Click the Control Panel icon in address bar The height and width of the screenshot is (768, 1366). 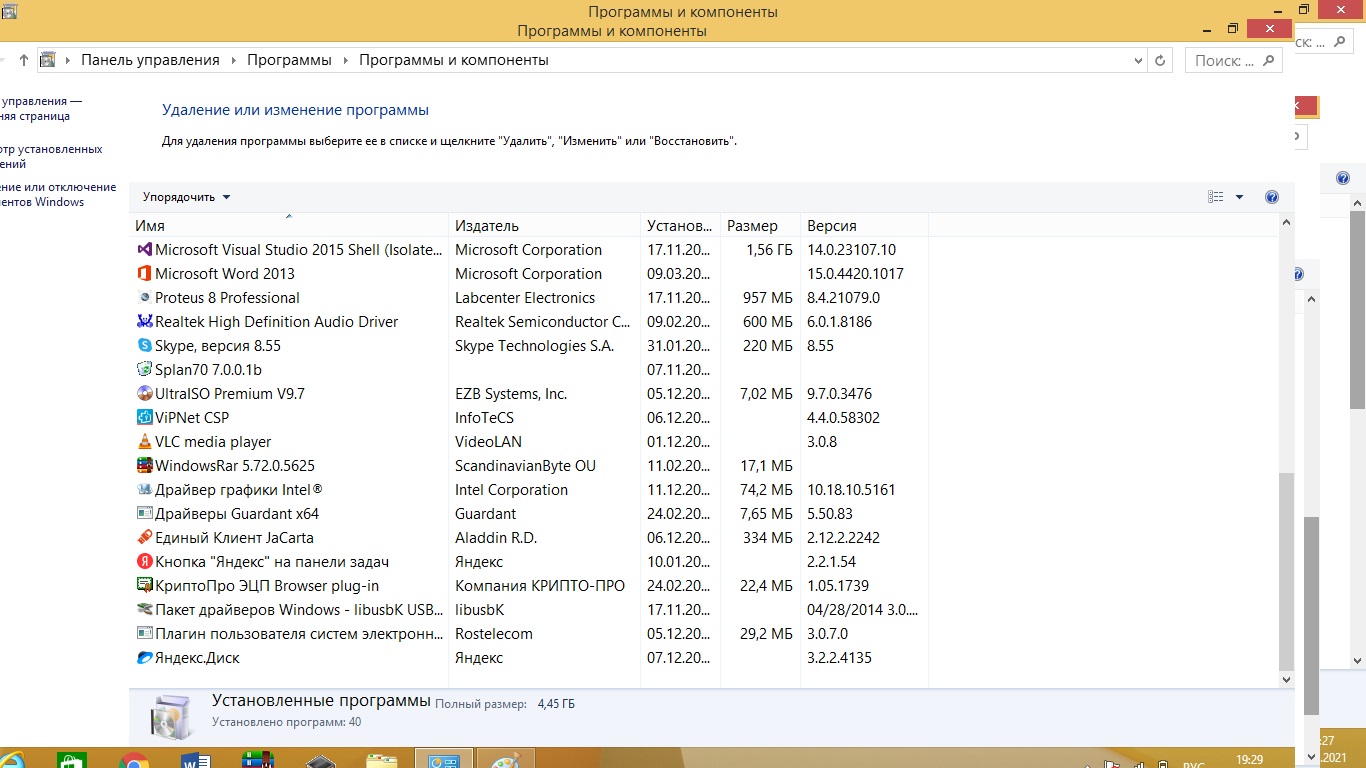pyautogui.click(x=47, y=60)
